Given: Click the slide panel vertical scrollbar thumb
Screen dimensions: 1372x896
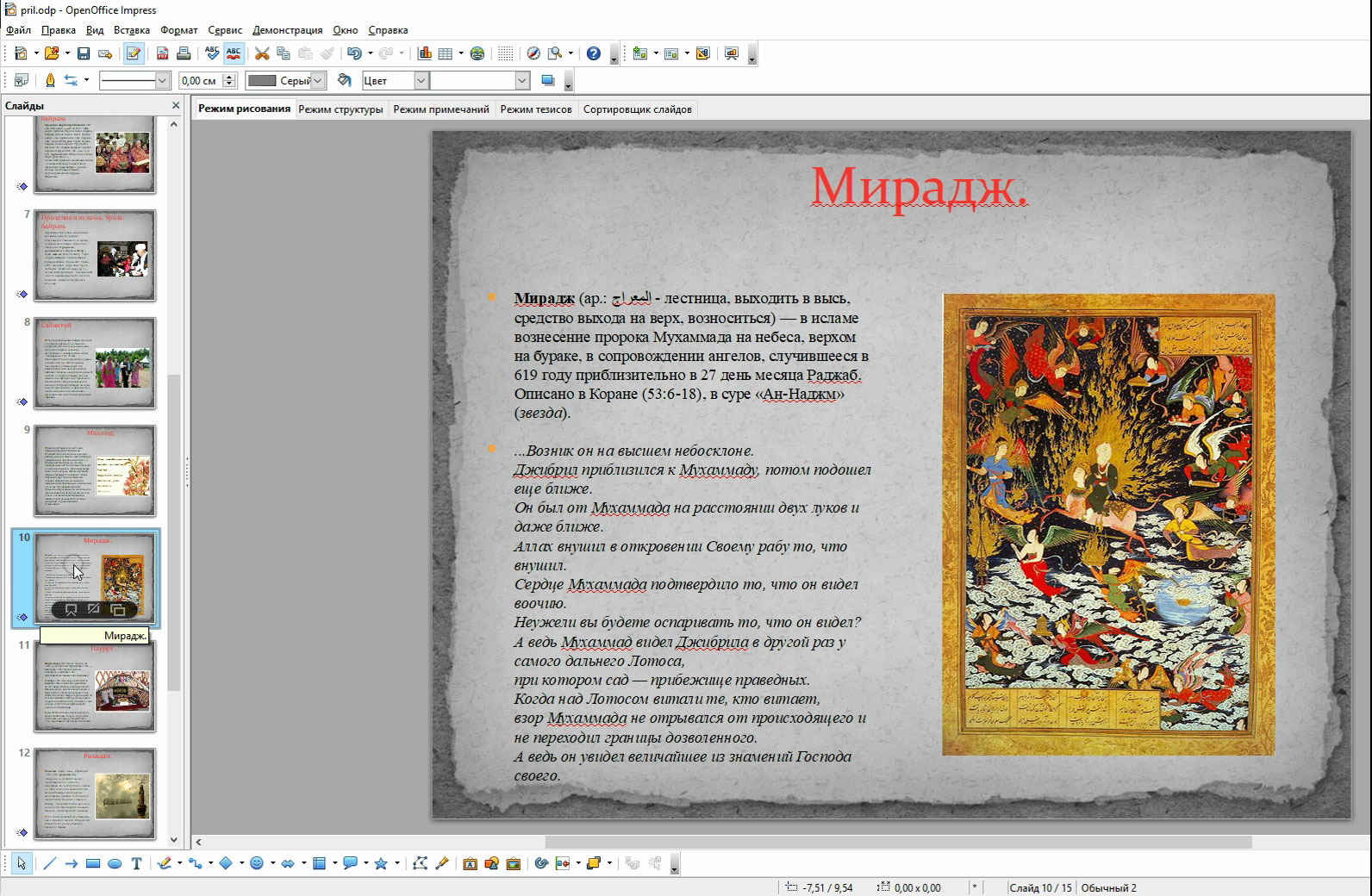Looking at the screenshot, I should [174, 532].
